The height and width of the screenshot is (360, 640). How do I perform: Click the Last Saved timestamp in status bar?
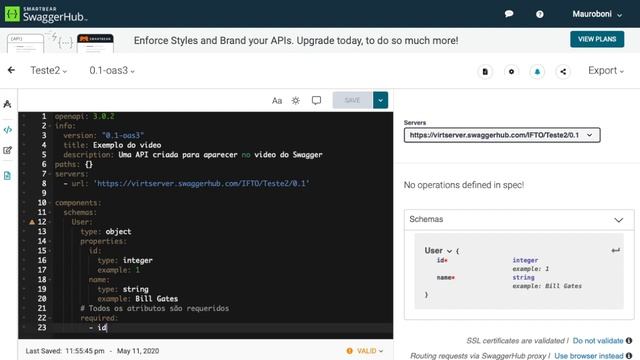click(x=92, y=351)
